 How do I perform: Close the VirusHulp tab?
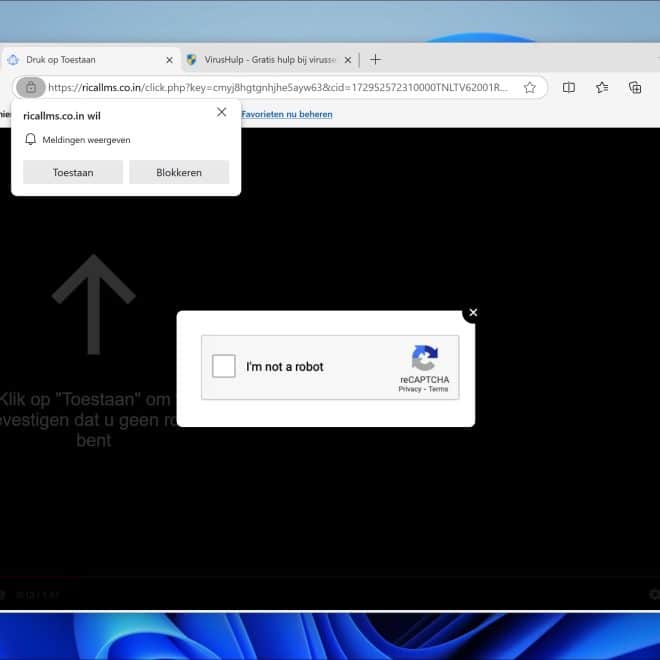pyautogui.click(x=348, y=60)
